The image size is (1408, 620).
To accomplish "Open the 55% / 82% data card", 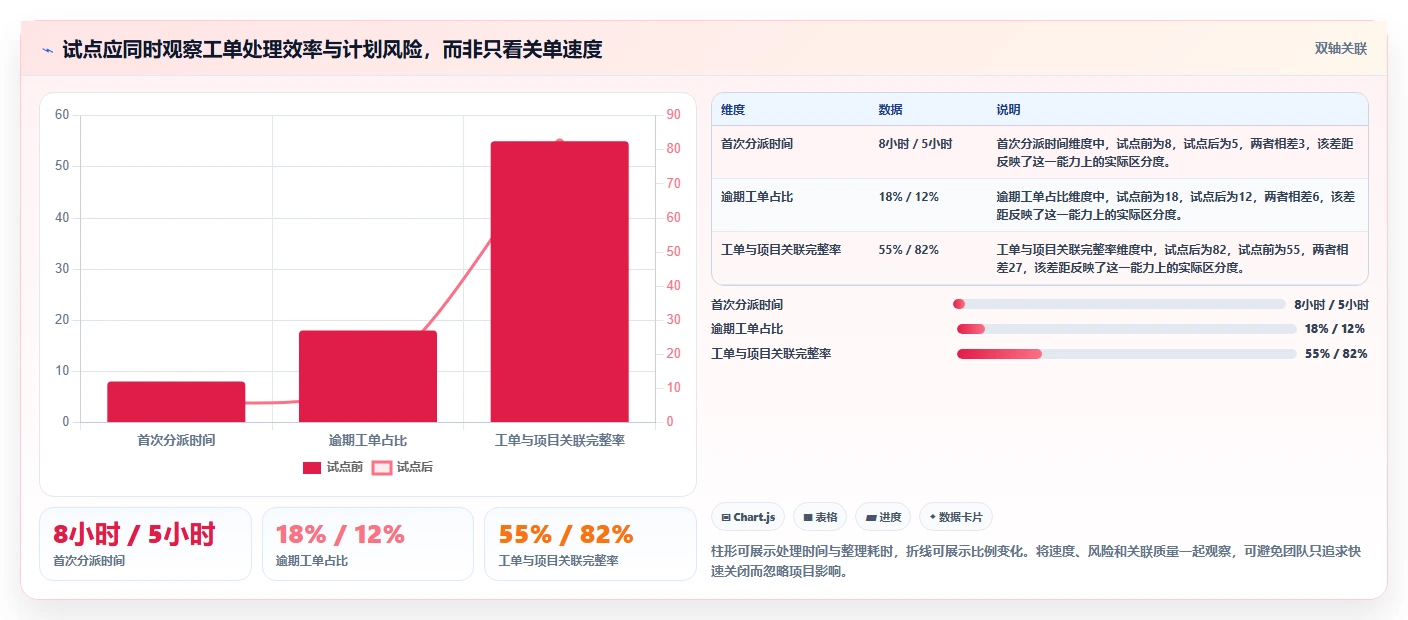I will pyautogui.click(x=590, y=544).
